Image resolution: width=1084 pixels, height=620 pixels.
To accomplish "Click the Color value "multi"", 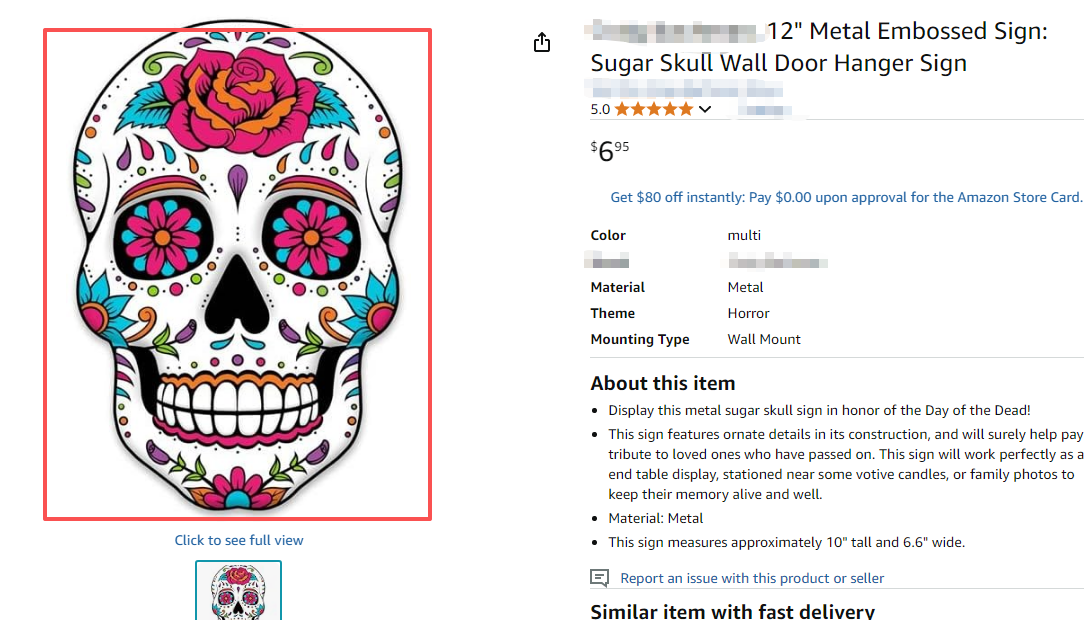I will click(x=744, y=235).
